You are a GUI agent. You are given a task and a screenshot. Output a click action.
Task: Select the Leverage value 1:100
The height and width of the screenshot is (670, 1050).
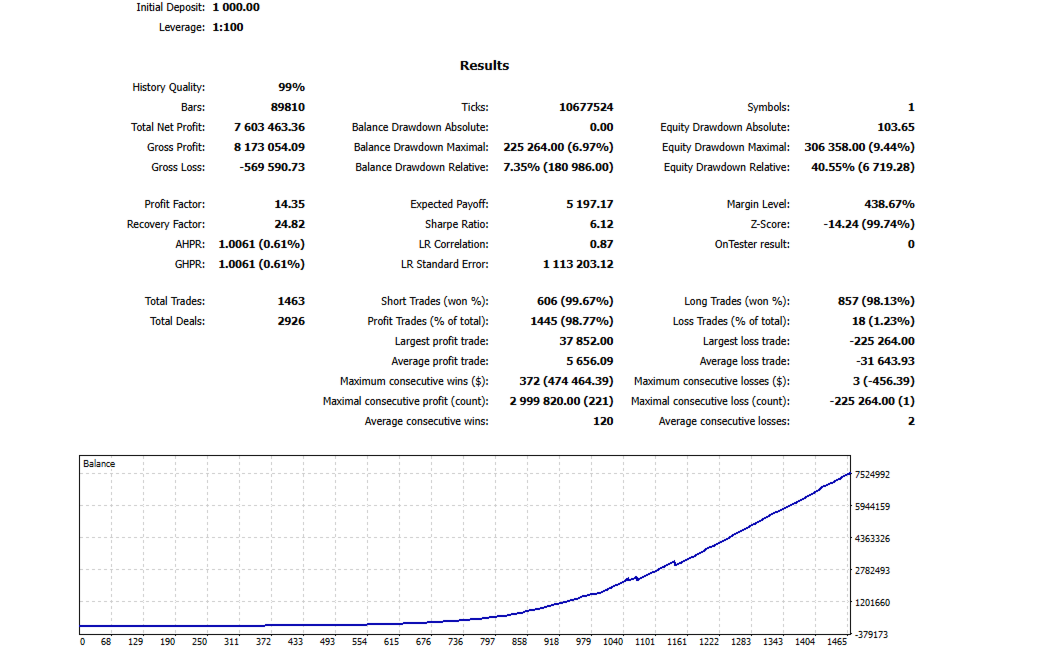click(228, 27)
